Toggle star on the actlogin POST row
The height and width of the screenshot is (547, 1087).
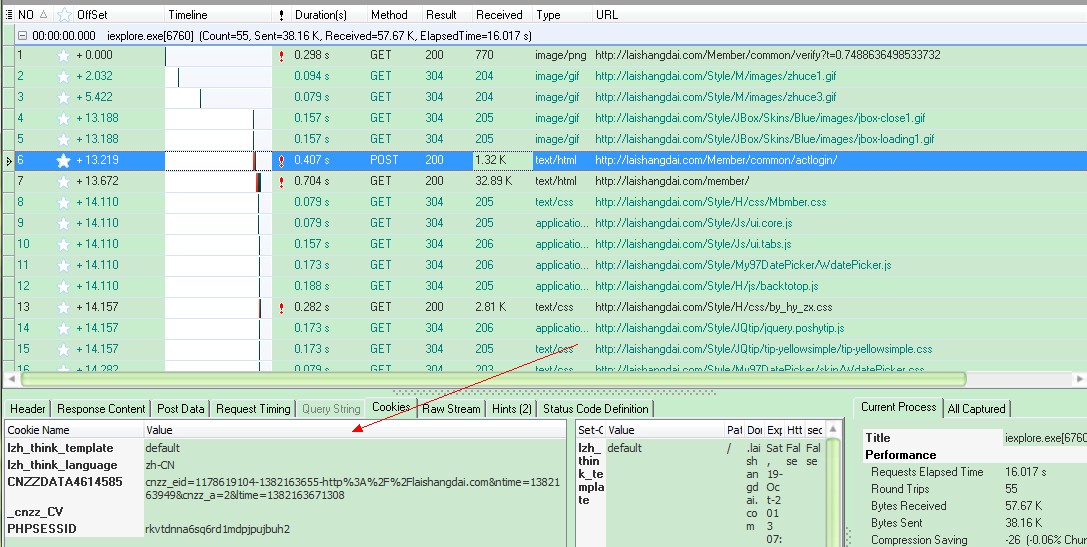click(64, 161)
